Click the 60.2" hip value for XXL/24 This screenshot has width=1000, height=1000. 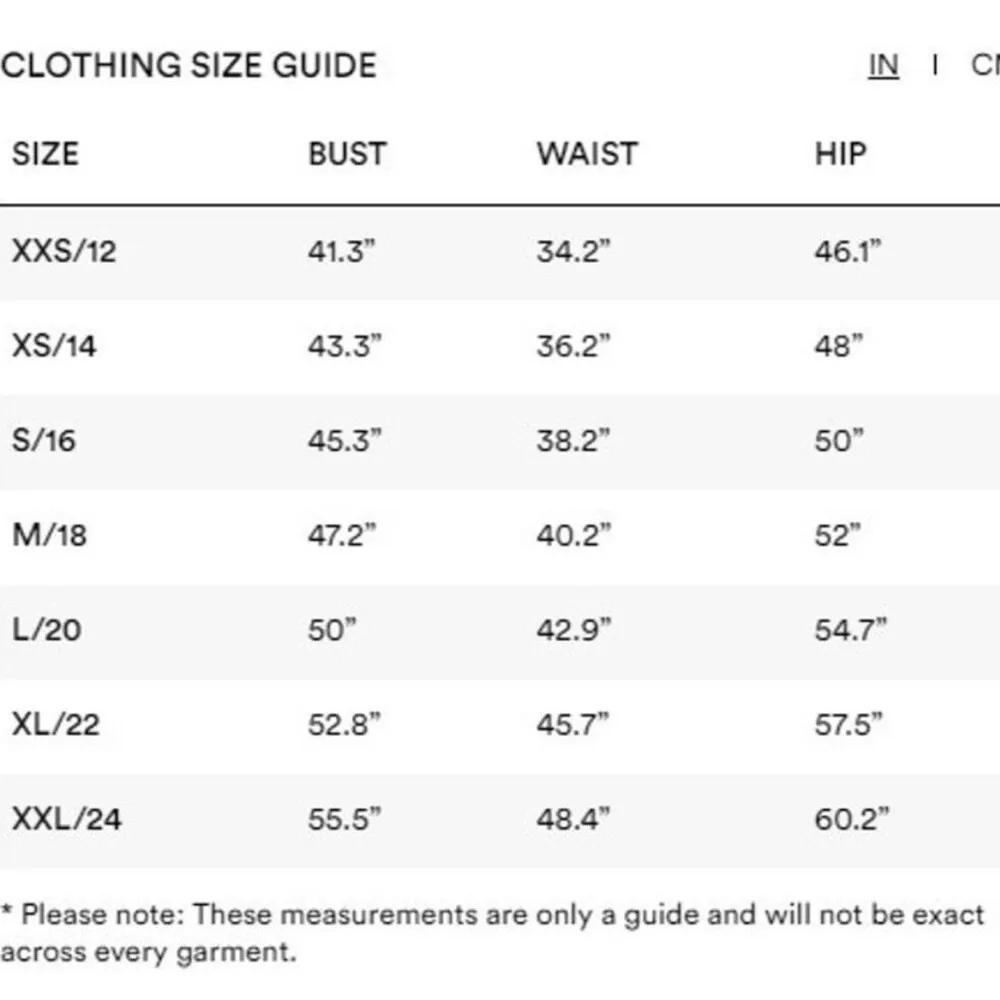852,819
